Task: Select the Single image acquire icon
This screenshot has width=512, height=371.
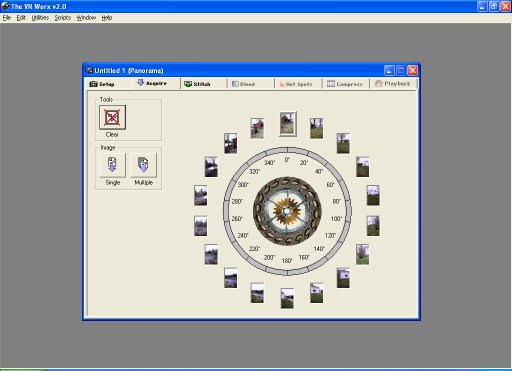Action: (112, 165)
